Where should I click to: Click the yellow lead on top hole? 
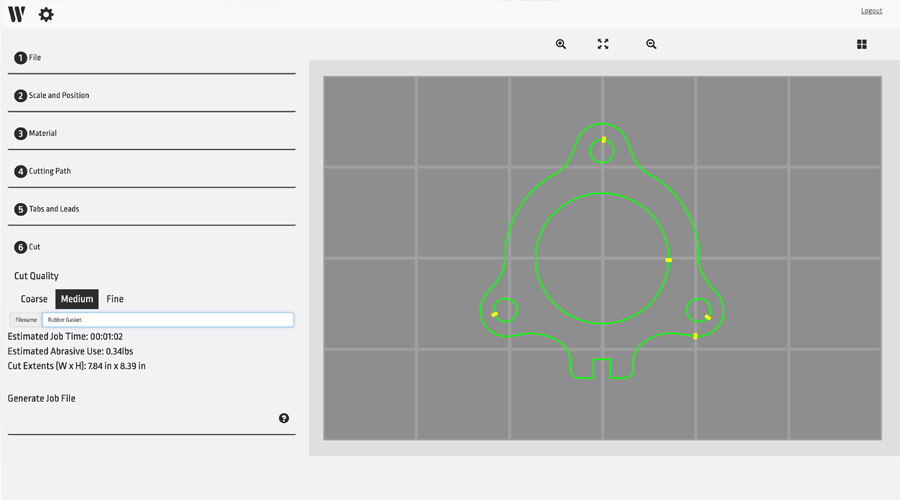point(604,139)
